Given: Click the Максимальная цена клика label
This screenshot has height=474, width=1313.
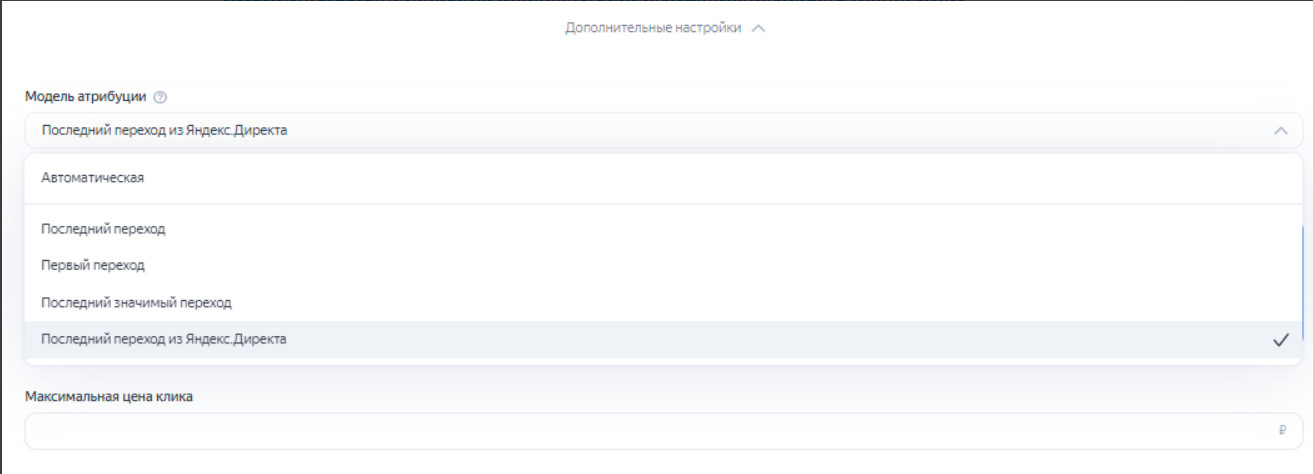Looking at the screenshot, I should [109, 397].
